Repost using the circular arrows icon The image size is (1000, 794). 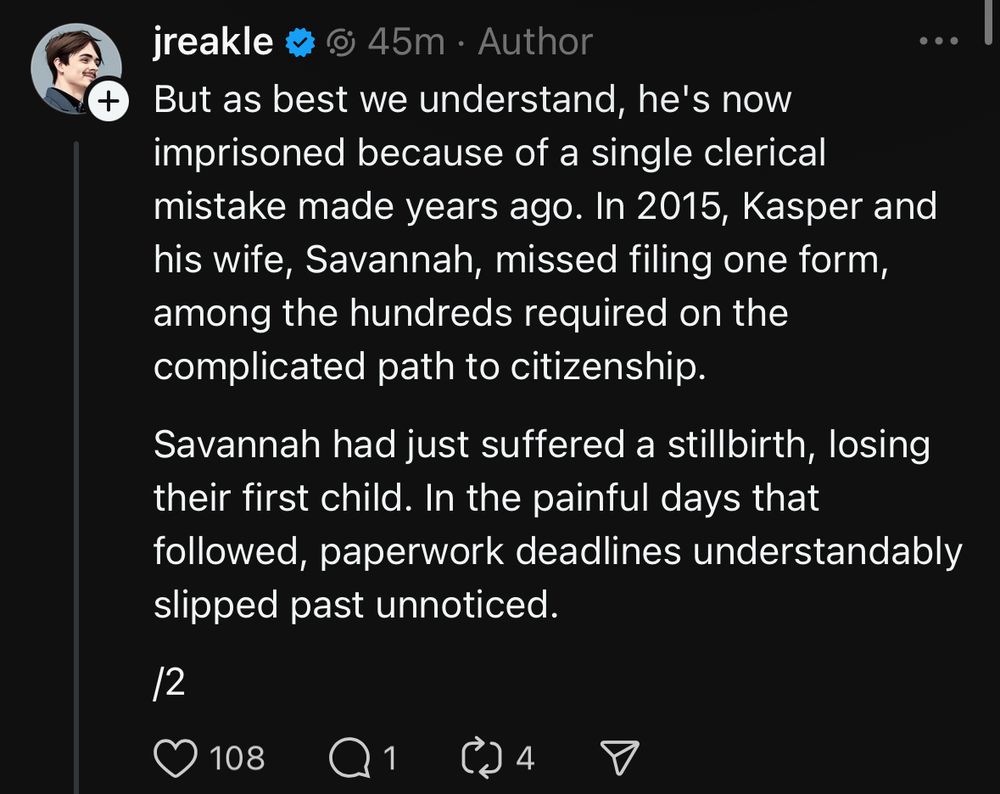click(x=480, y=758)
